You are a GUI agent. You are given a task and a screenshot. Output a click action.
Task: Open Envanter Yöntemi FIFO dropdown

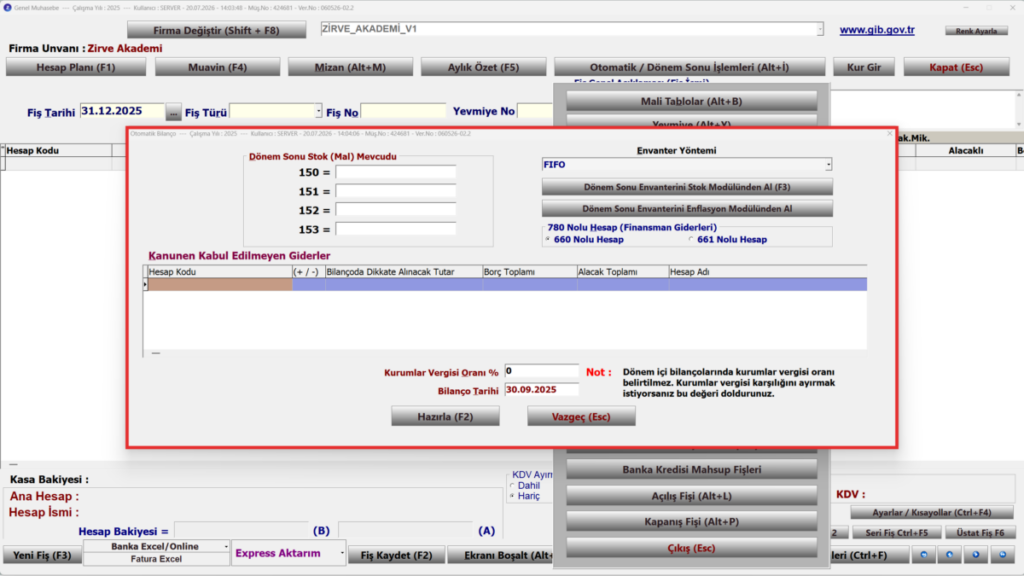click(828, 165)
